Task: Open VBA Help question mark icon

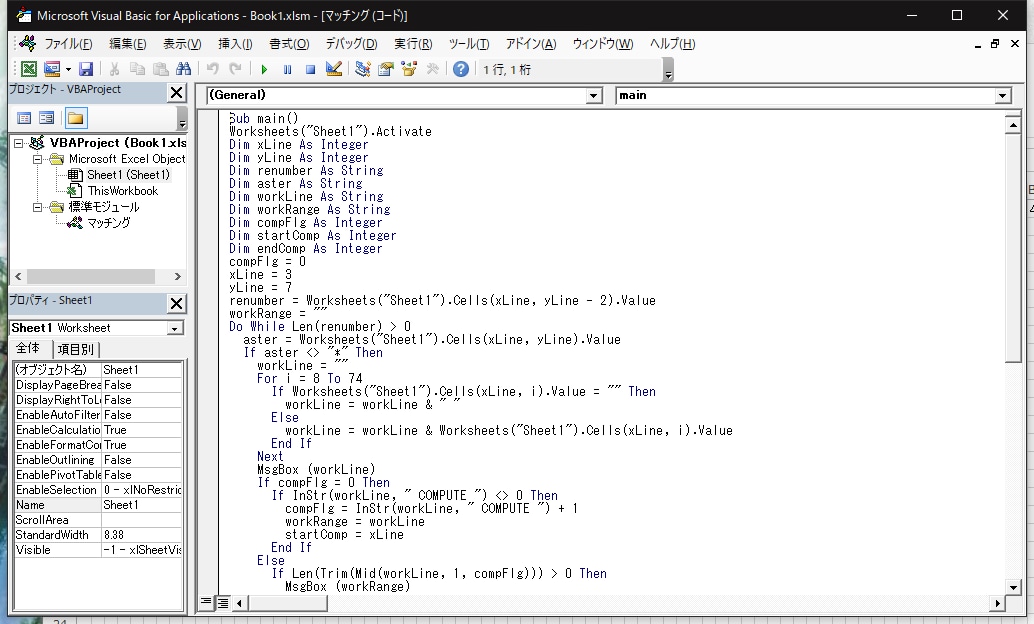Action: tap(461, 69)
